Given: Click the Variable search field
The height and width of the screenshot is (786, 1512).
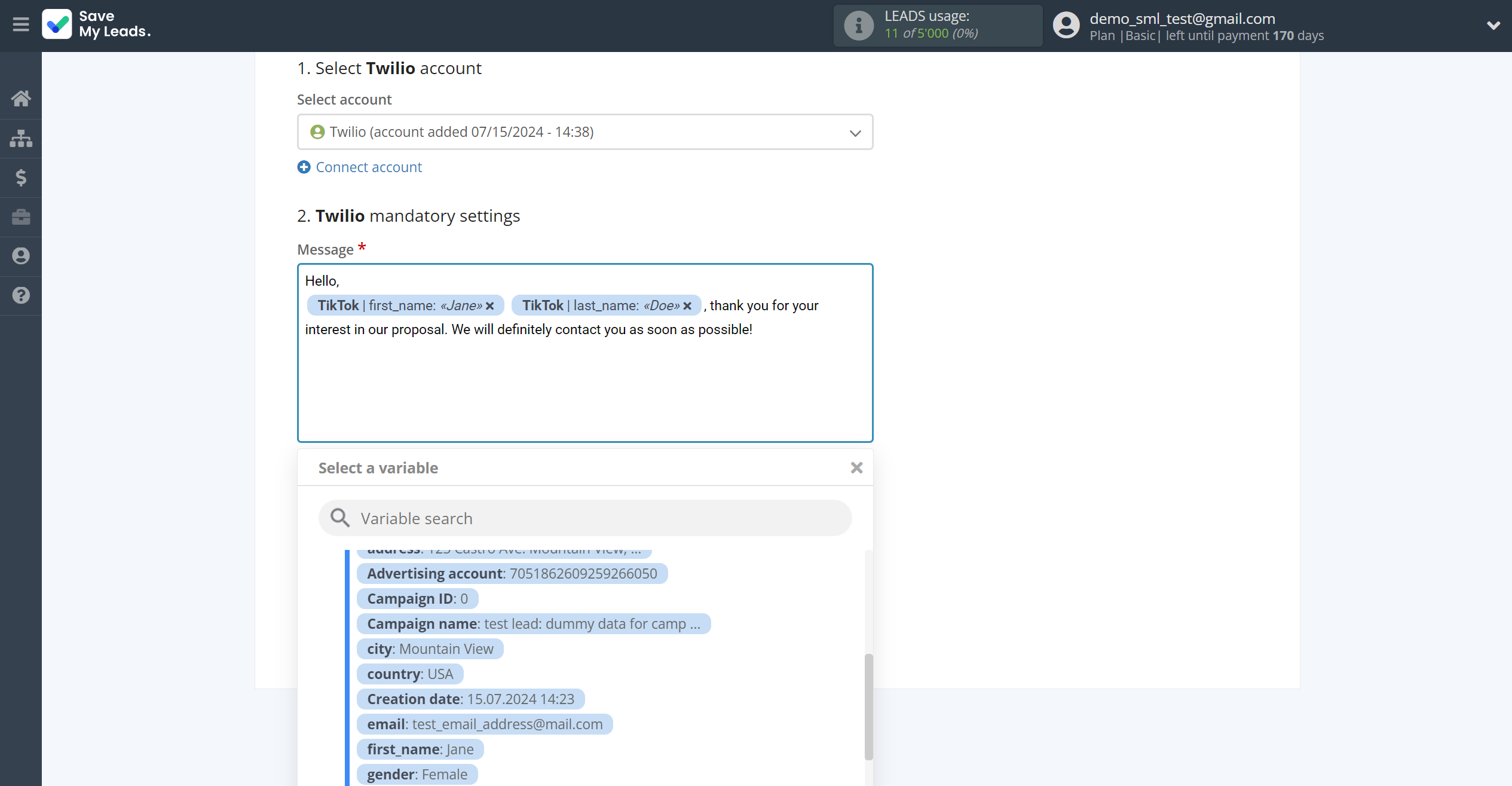Looking at the screenshot, I should coord(585,518).
